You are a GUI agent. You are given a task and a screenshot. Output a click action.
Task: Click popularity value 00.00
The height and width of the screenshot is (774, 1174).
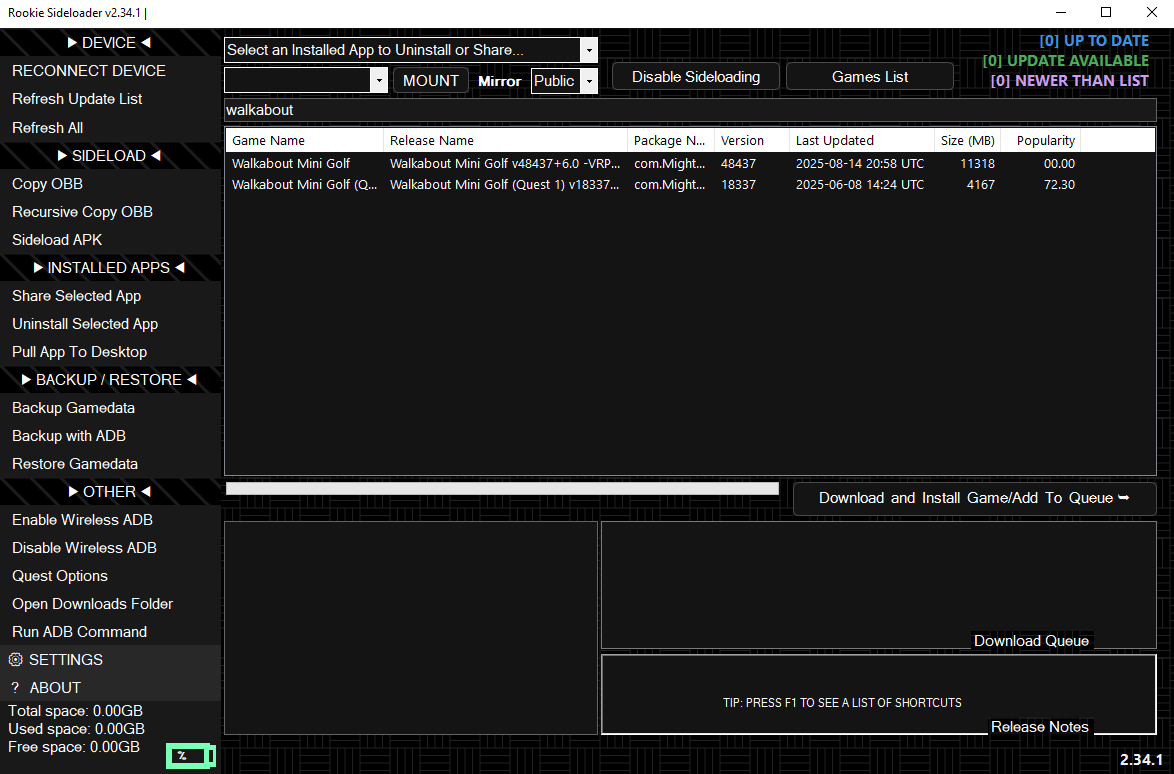pyautogui.click(x=1059, y=163)
